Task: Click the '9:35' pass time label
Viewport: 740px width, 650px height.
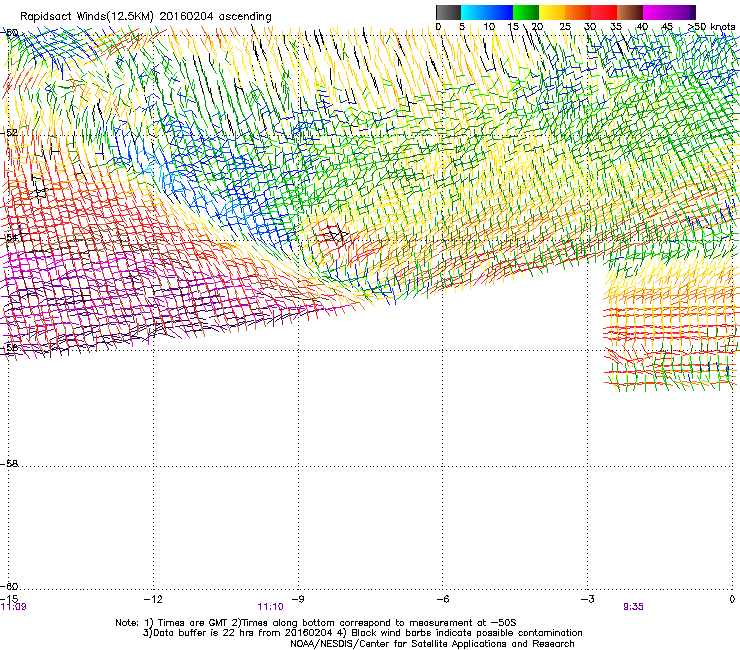Action: pyautogui.click(x=633, y=607)
